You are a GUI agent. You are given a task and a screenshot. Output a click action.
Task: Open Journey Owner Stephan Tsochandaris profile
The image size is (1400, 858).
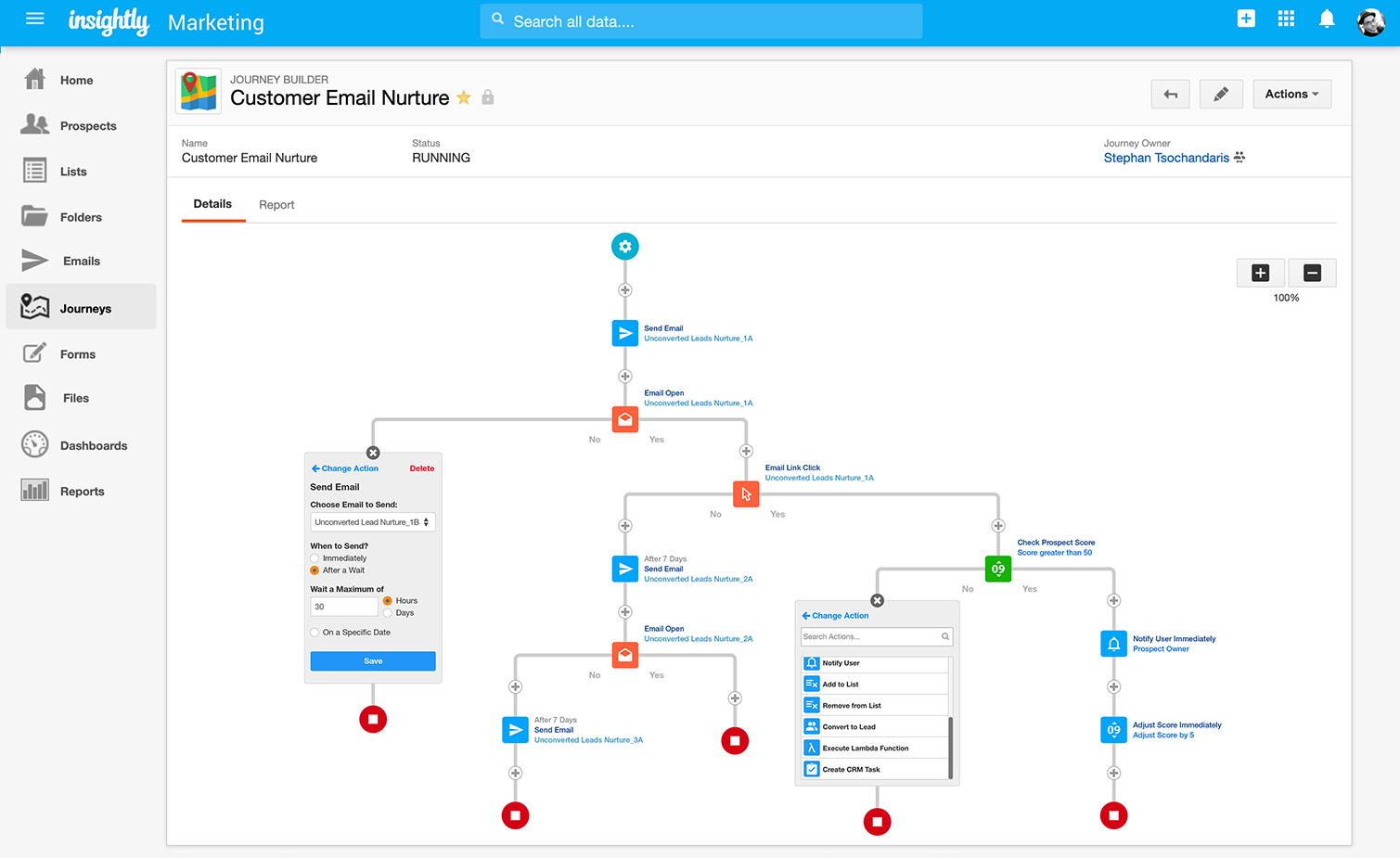[1166, 158]
